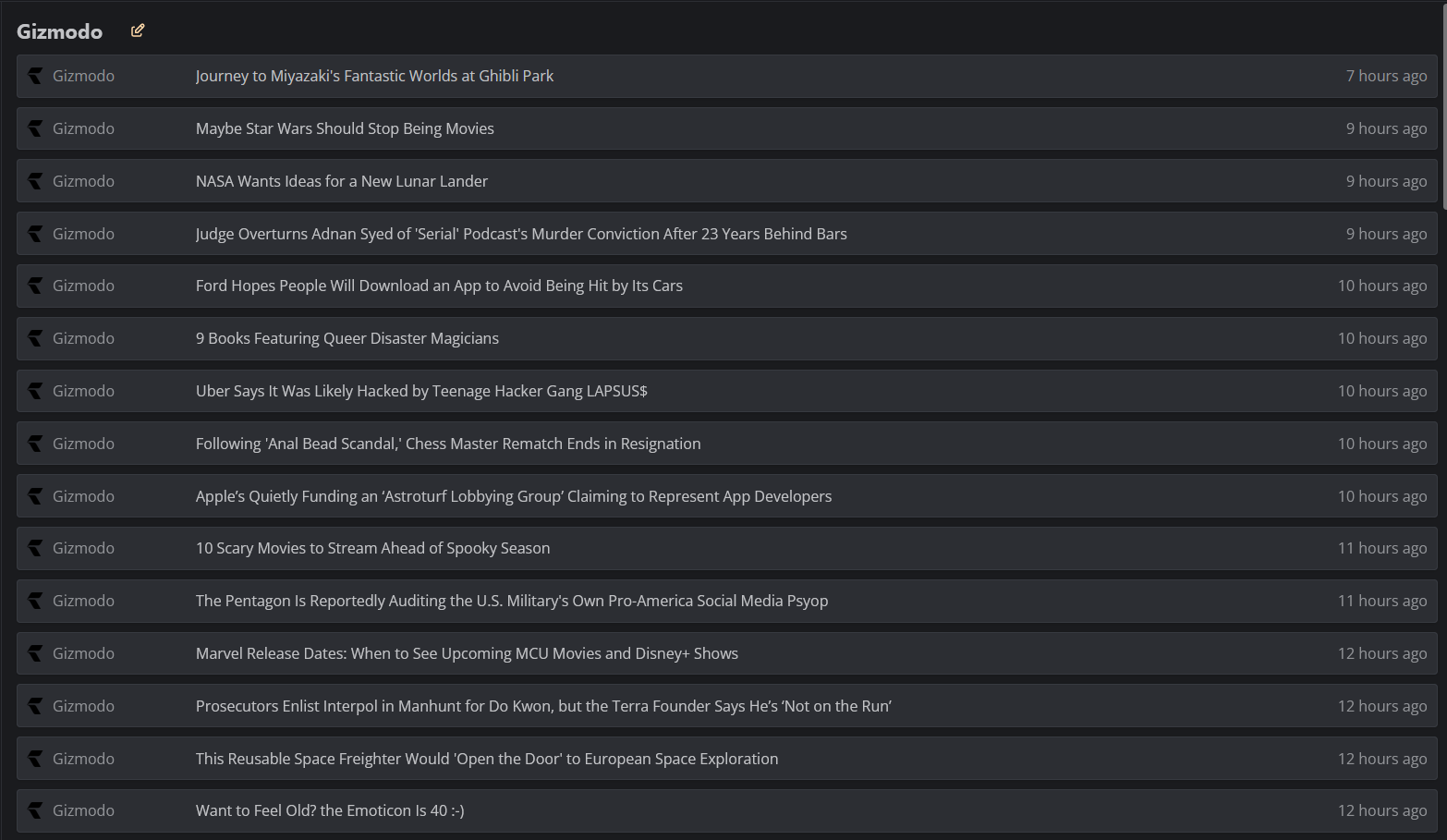The height and width of the screenshot is (840, 1447).
Task: Read Apple's 'Astroturf Lobbying Group' article
Action: pyautogui.click(x=514, y=496)
